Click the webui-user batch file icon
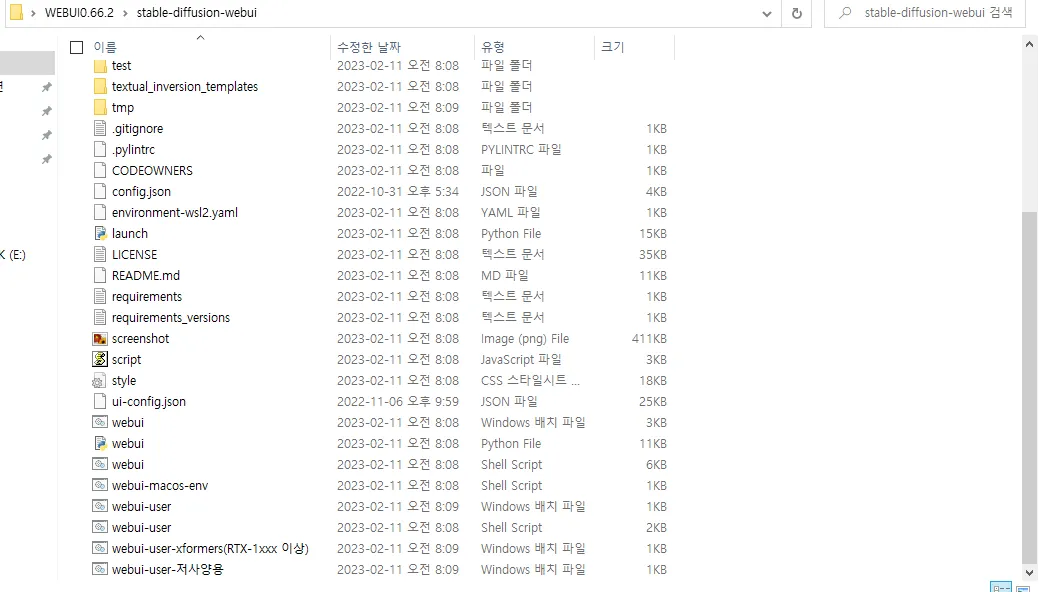This screenshot has height=592, width=1039. click(100, 506)
